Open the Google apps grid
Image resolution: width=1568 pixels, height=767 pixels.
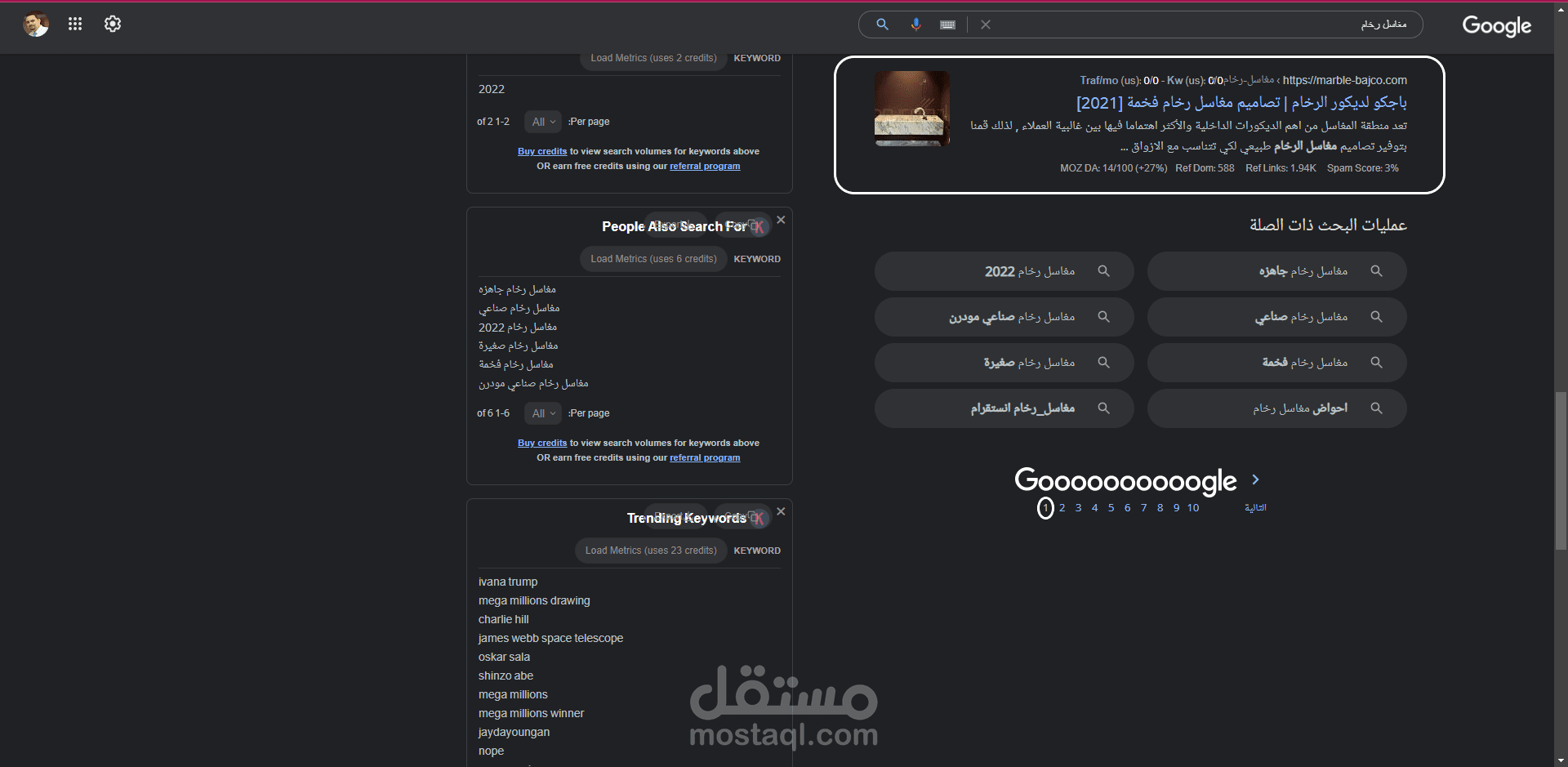[75, 24]
